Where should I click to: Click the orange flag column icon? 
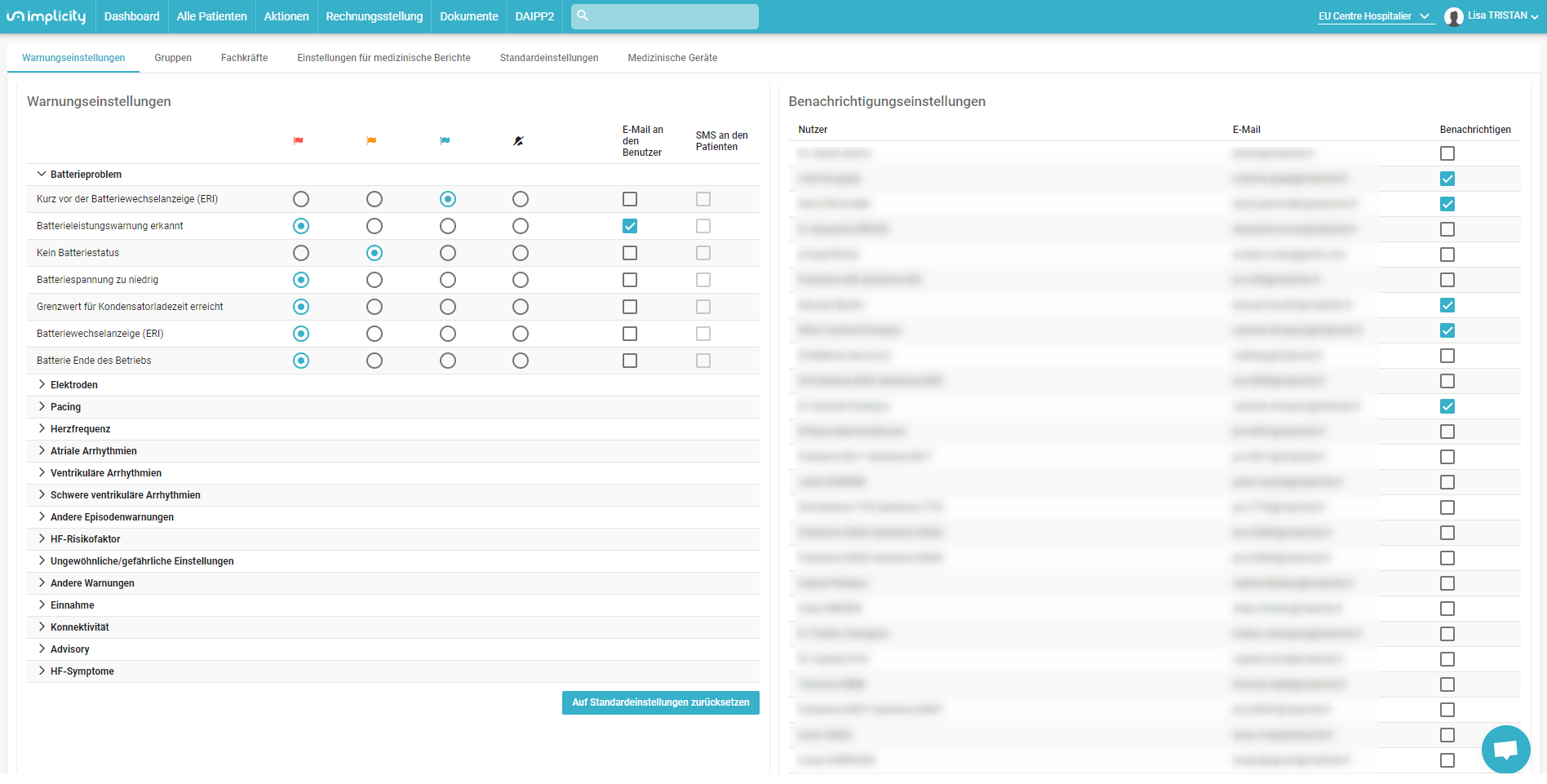pyautogui.click(x=371, y=141)
